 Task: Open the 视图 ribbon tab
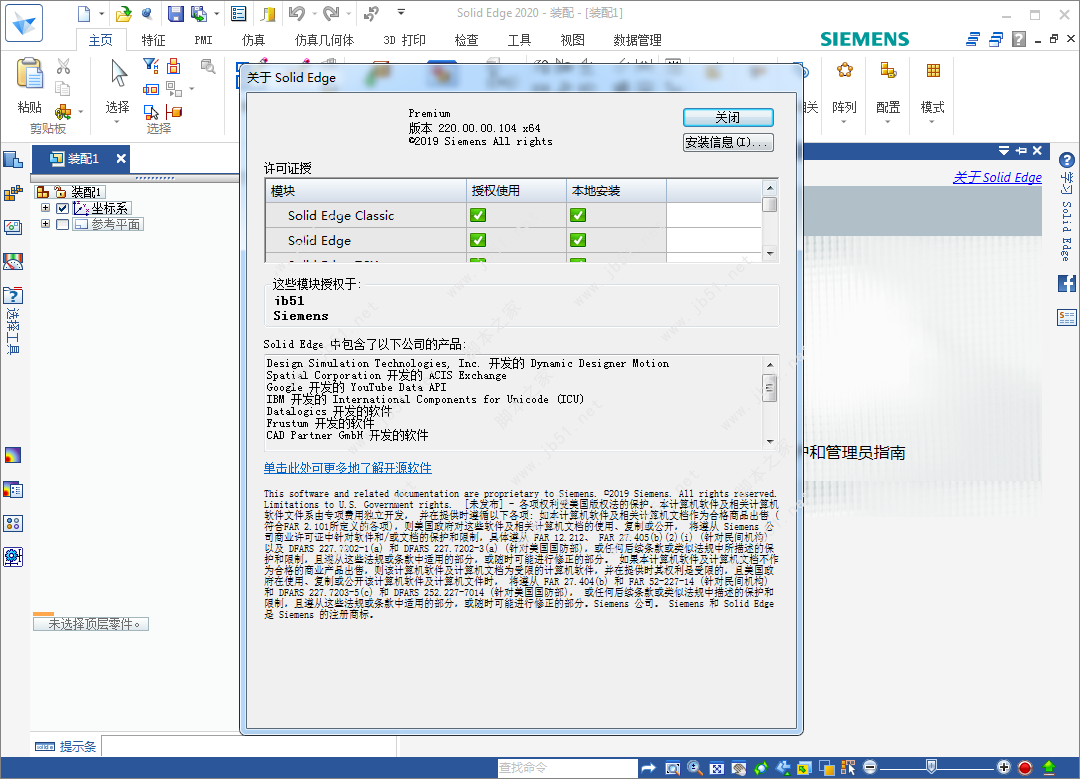click(x=572, y=40)
